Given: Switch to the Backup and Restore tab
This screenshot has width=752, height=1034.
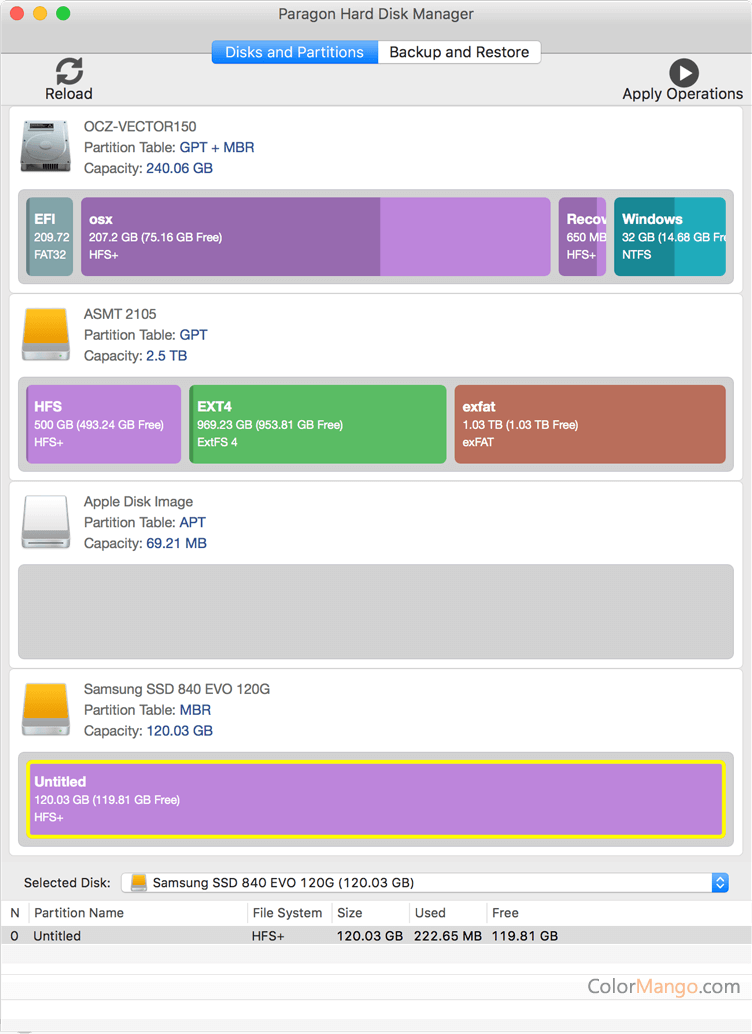Looking at the screenshot, I should [459, 52].
